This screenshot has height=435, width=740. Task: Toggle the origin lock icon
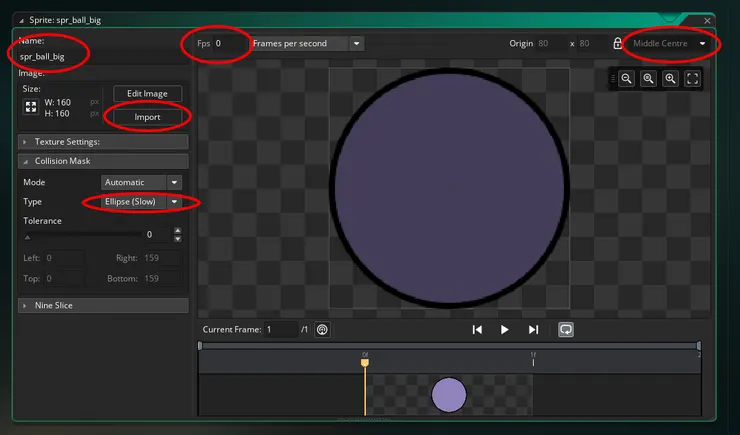(x=617, y=43)
